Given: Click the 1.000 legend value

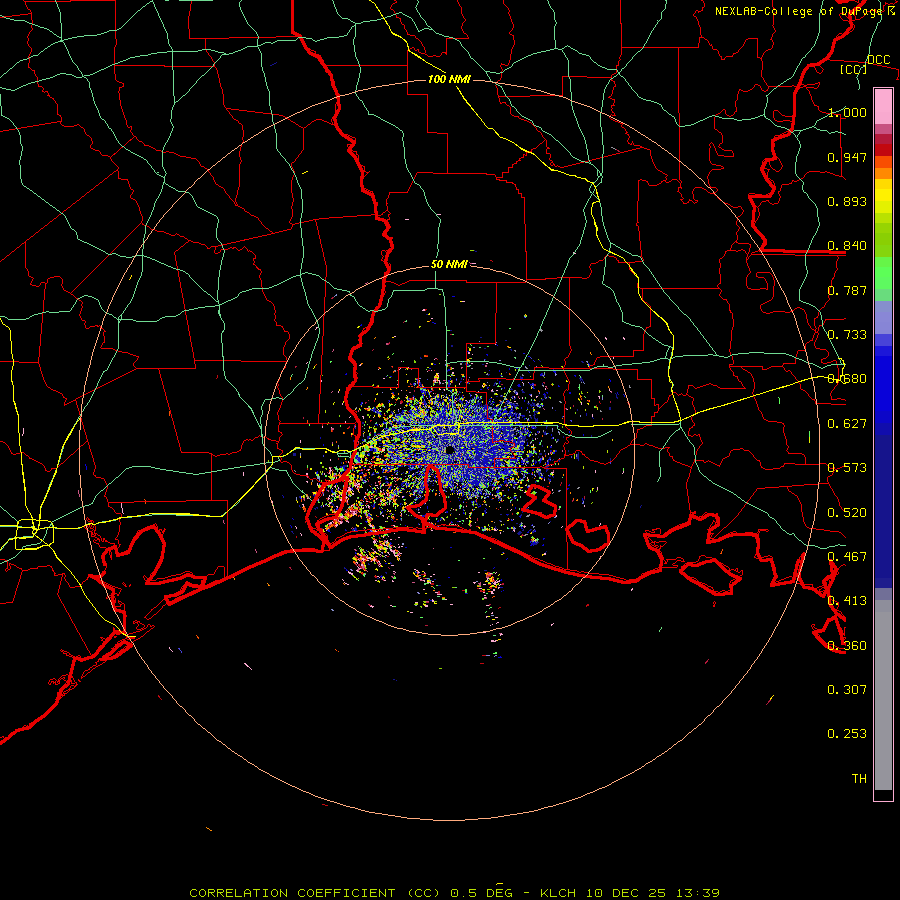Looking at the screenshot, I should pyautogui.click(x=847, y=112).
